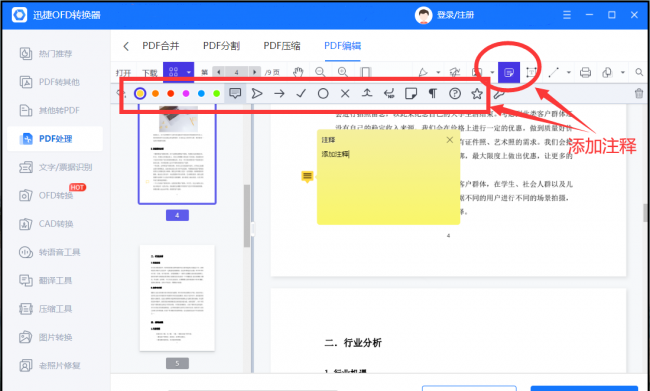The height and width of the screenshot is (391, 650).
Task: Switch to the PDF合并 tab
Action: click(161, 46)
